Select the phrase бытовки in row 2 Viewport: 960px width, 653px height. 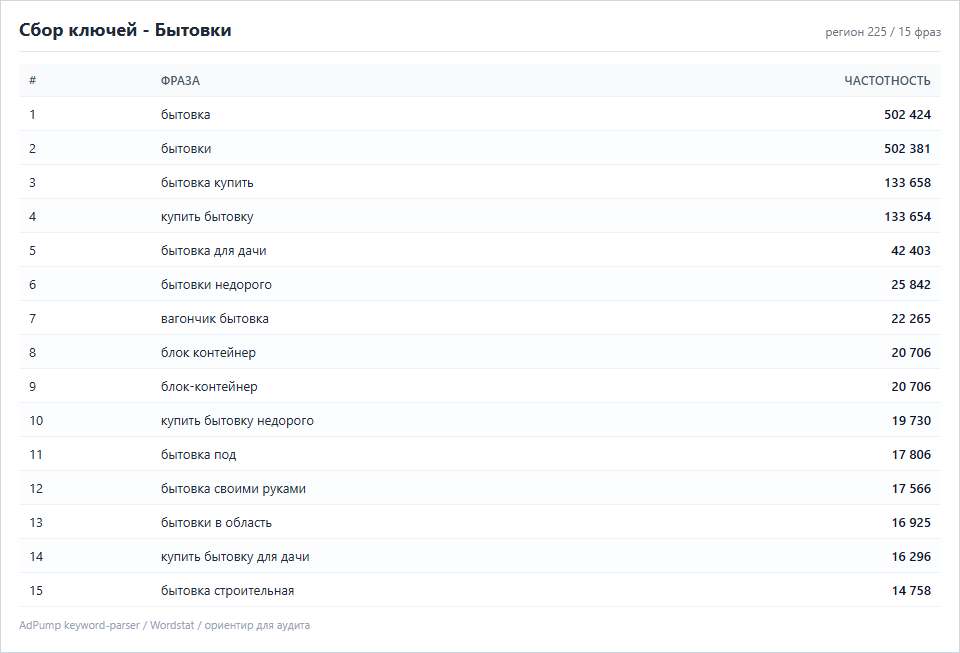coord(186,149)
